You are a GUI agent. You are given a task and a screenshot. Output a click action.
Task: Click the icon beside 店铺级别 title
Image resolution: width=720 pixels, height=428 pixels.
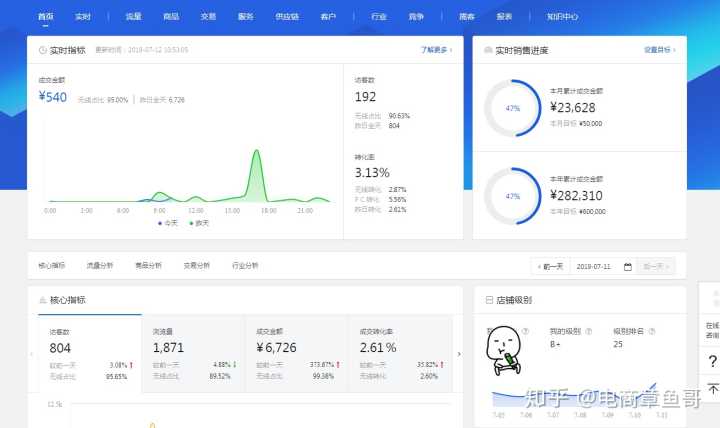[487, 300]
